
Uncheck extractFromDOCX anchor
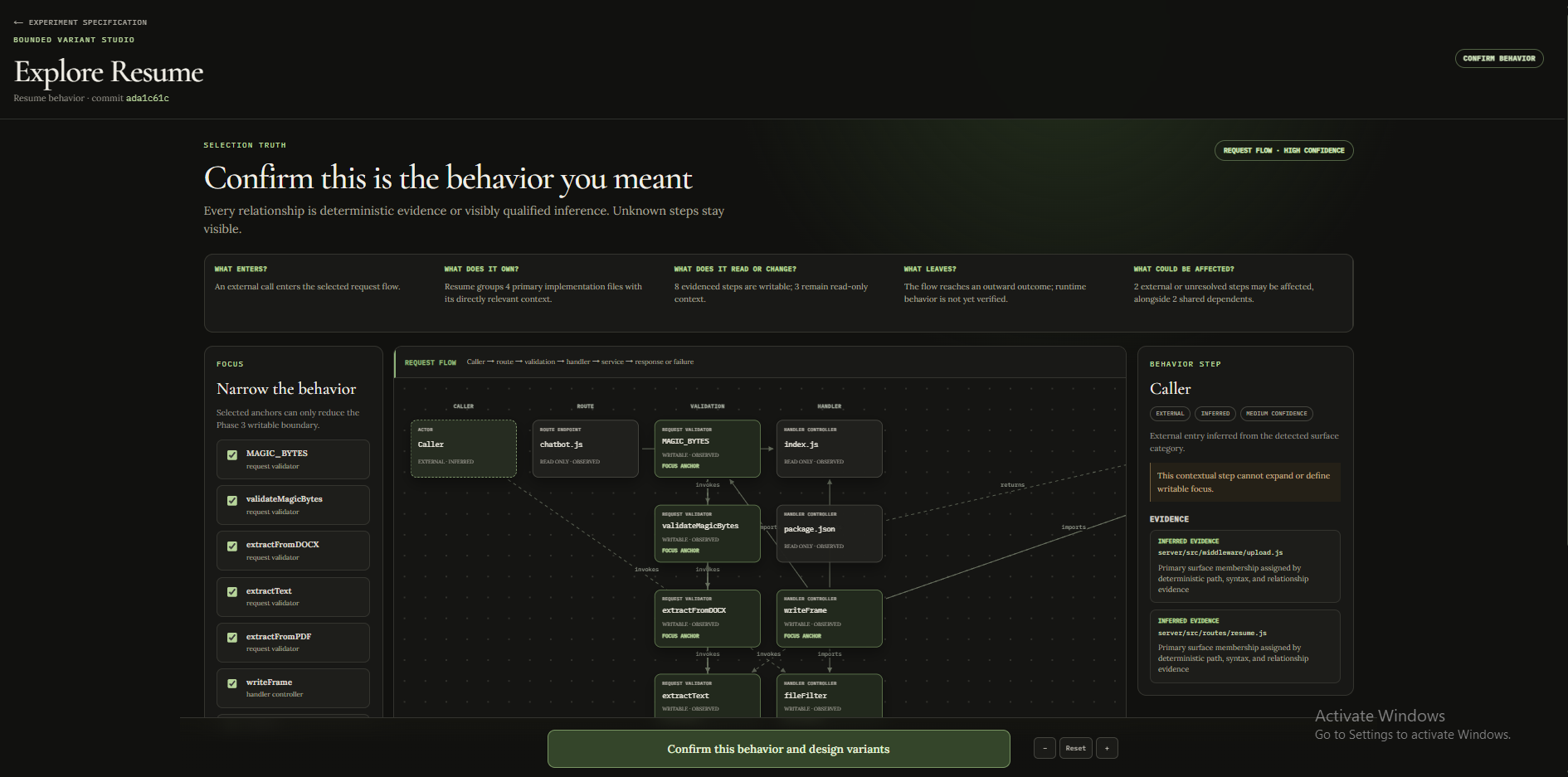point(232,546)
